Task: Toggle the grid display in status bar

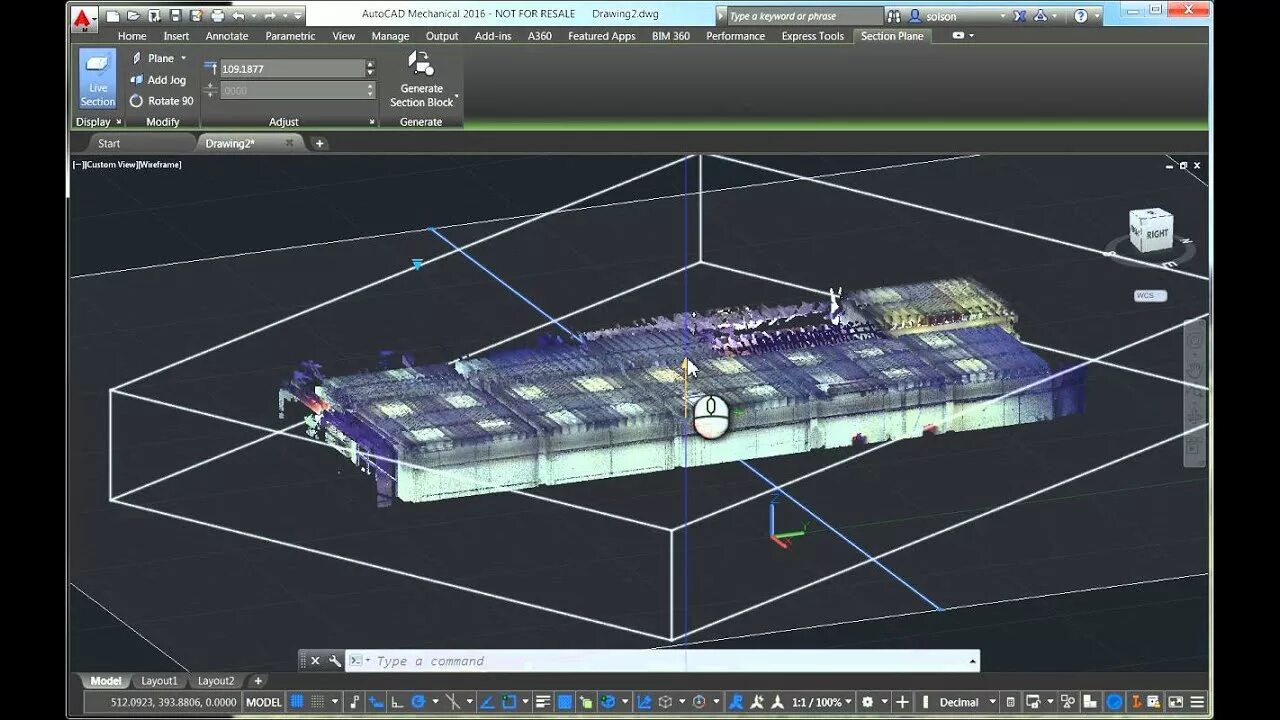Action: pos(297,702)
